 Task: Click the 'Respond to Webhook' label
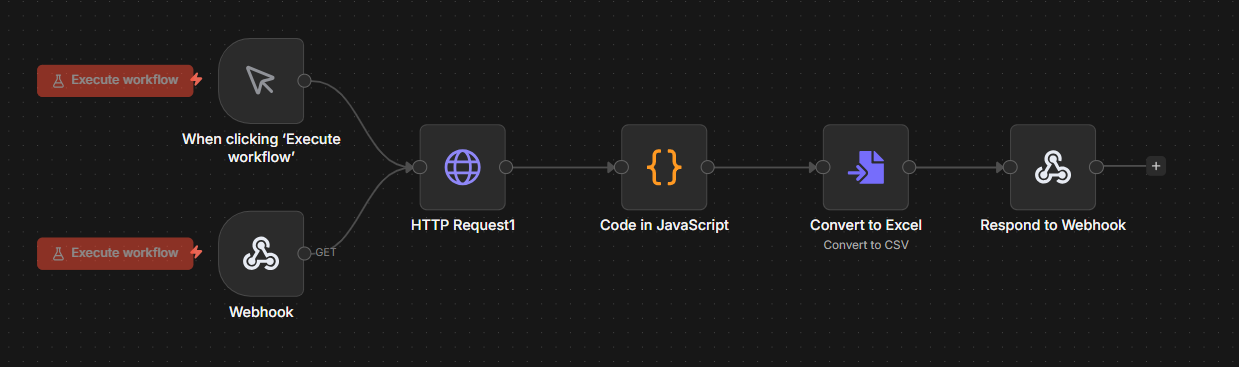pyautogui.click(x=1053, y=225)
